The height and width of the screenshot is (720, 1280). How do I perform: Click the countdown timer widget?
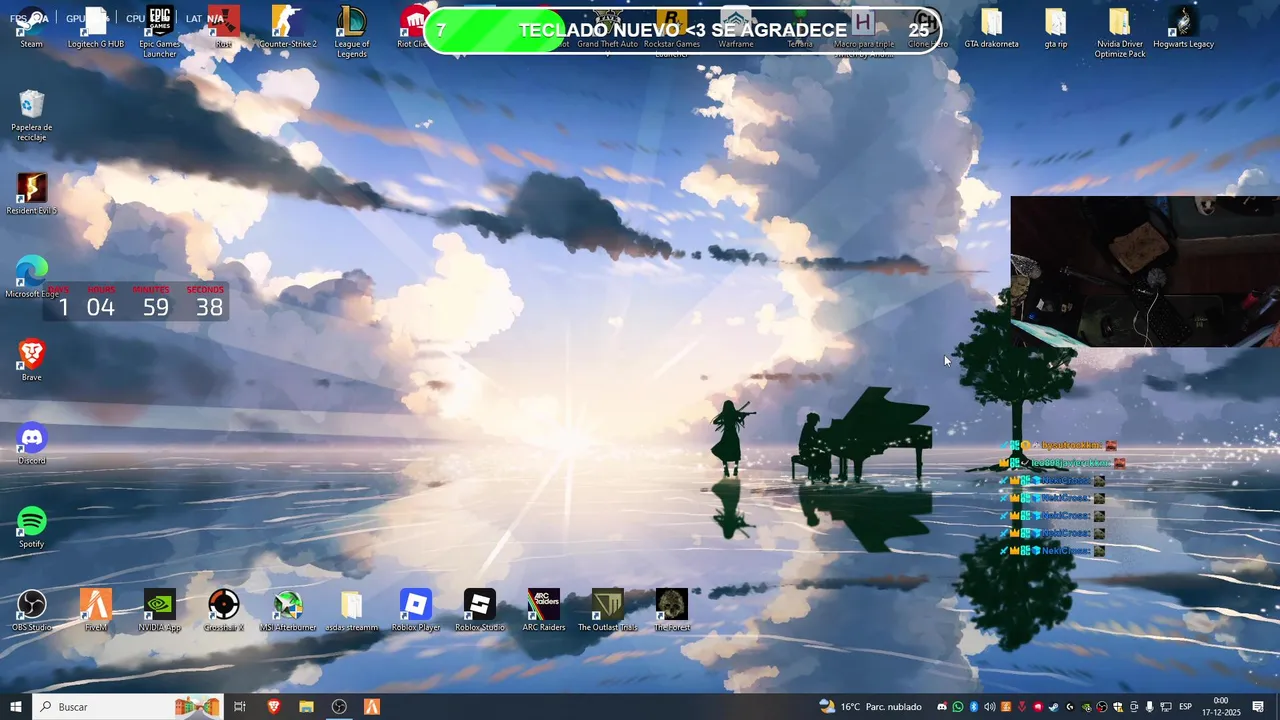pos(136,302)
